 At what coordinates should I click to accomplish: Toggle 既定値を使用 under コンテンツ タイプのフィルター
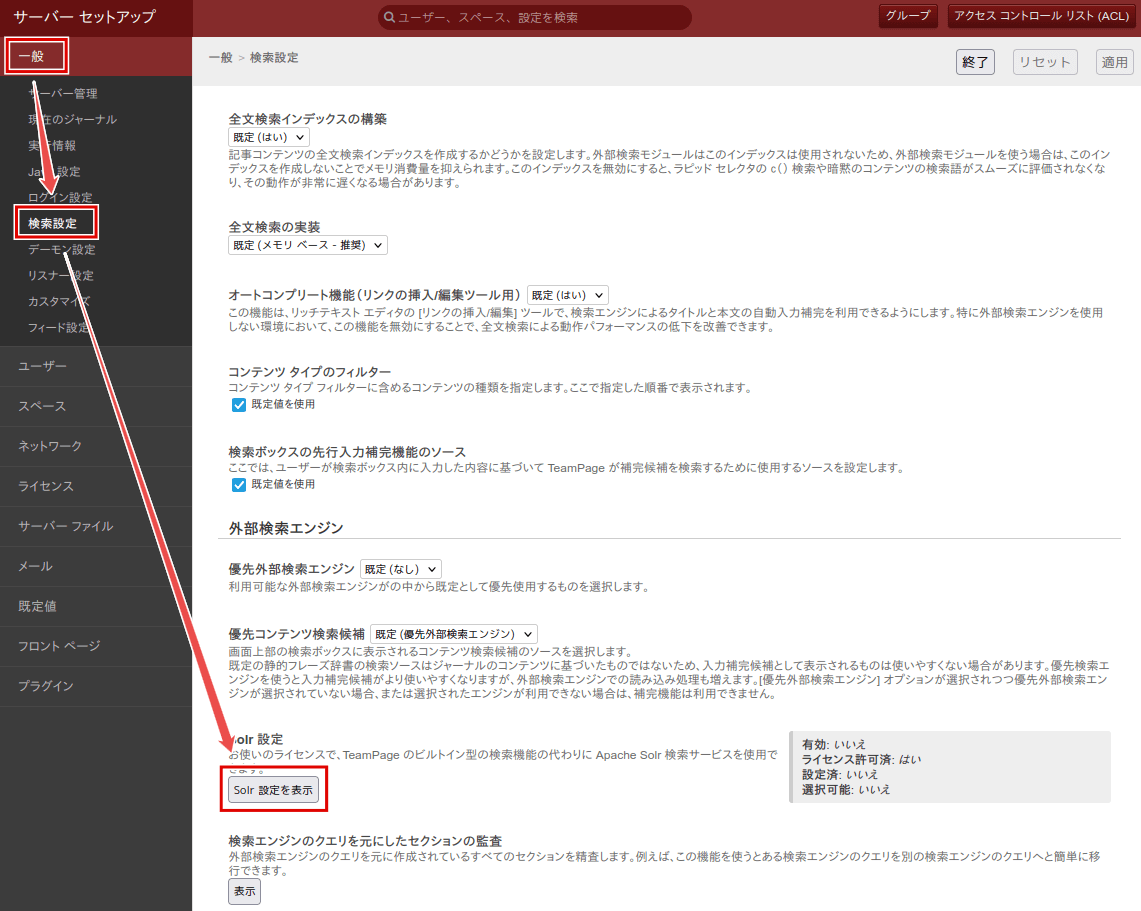[x=239, y=405]
